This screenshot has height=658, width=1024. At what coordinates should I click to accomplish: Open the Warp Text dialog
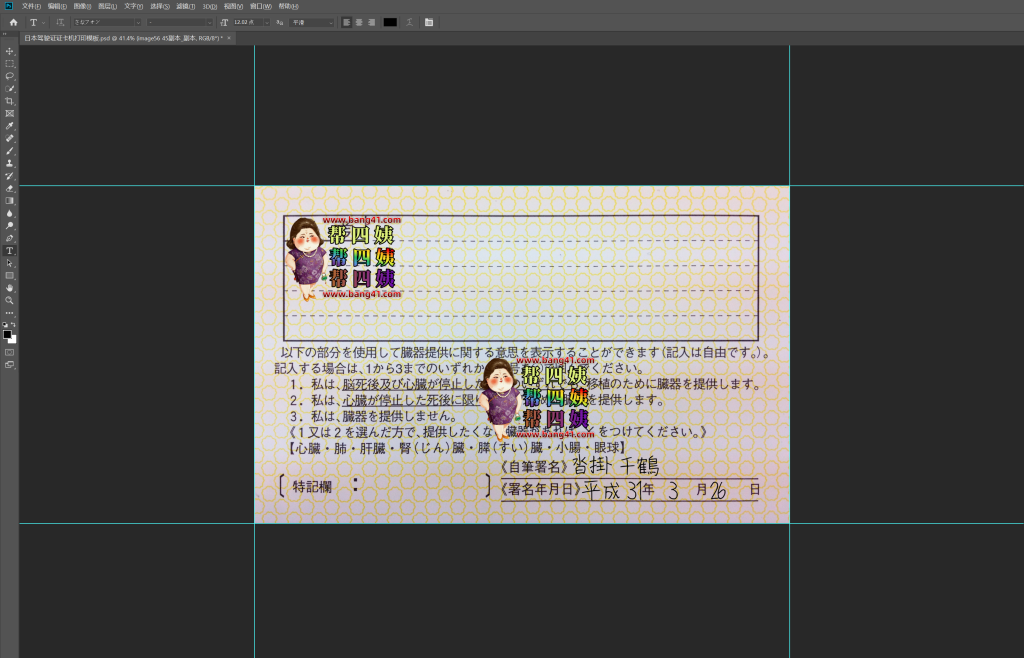(409, 22)
